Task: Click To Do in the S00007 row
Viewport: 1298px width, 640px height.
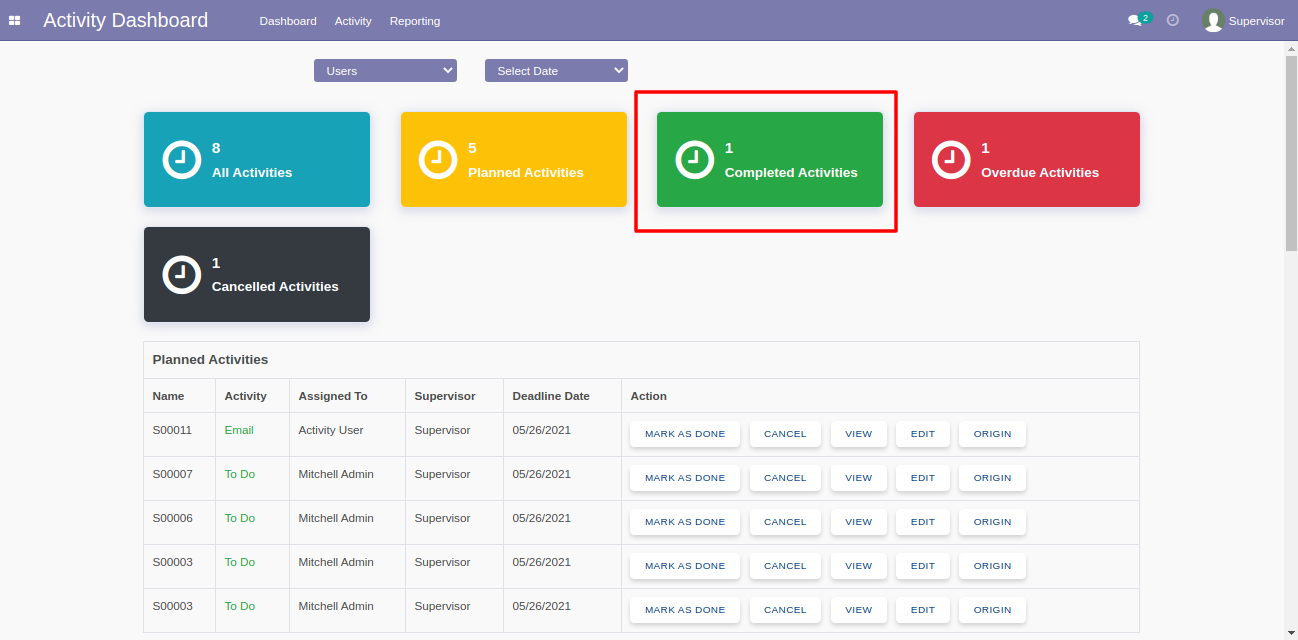Action: pos(240,474)
